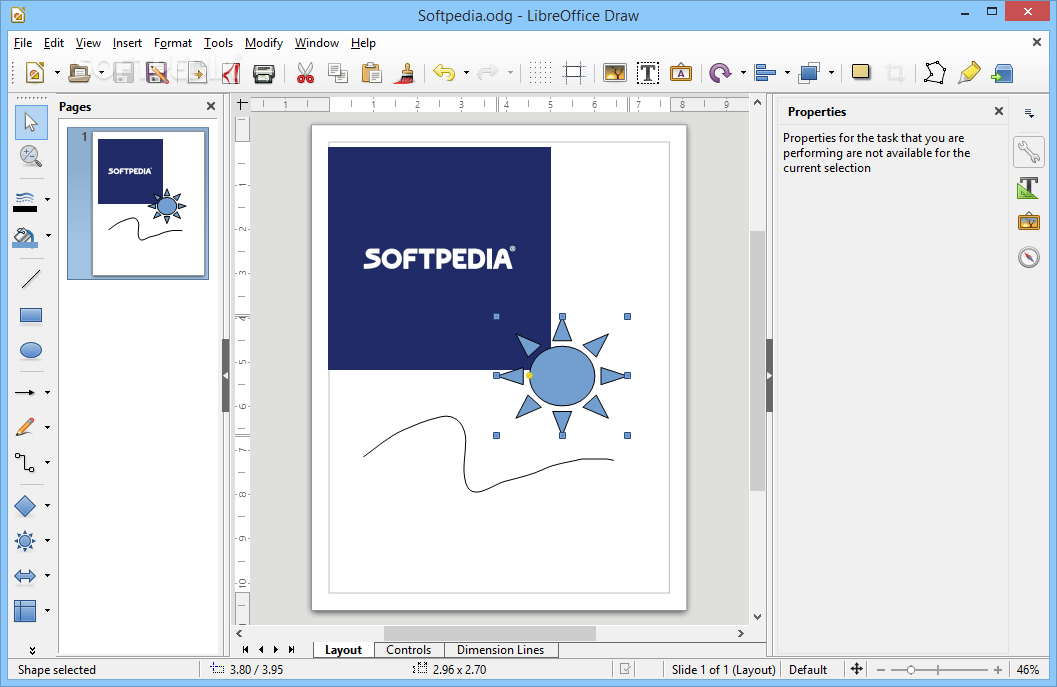Activate the Zoom & Pan tool
The width and height of the screenshot is (1057, 687).
coord(31,156)
